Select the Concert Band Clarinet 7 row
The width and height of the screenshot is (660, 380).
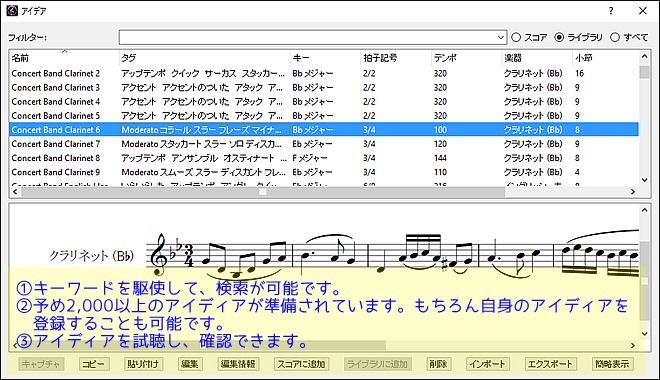pos(324,144)
